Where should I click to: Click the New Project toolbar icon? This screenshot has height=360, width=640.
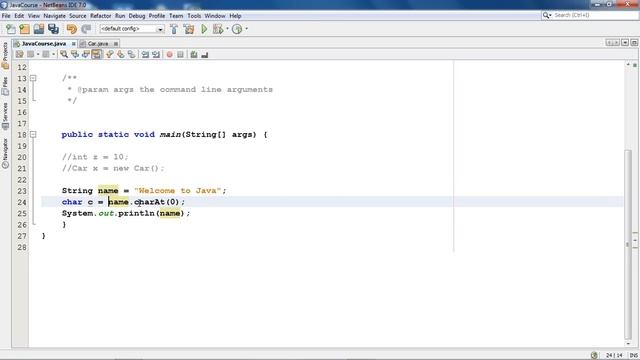click(24, 29)
